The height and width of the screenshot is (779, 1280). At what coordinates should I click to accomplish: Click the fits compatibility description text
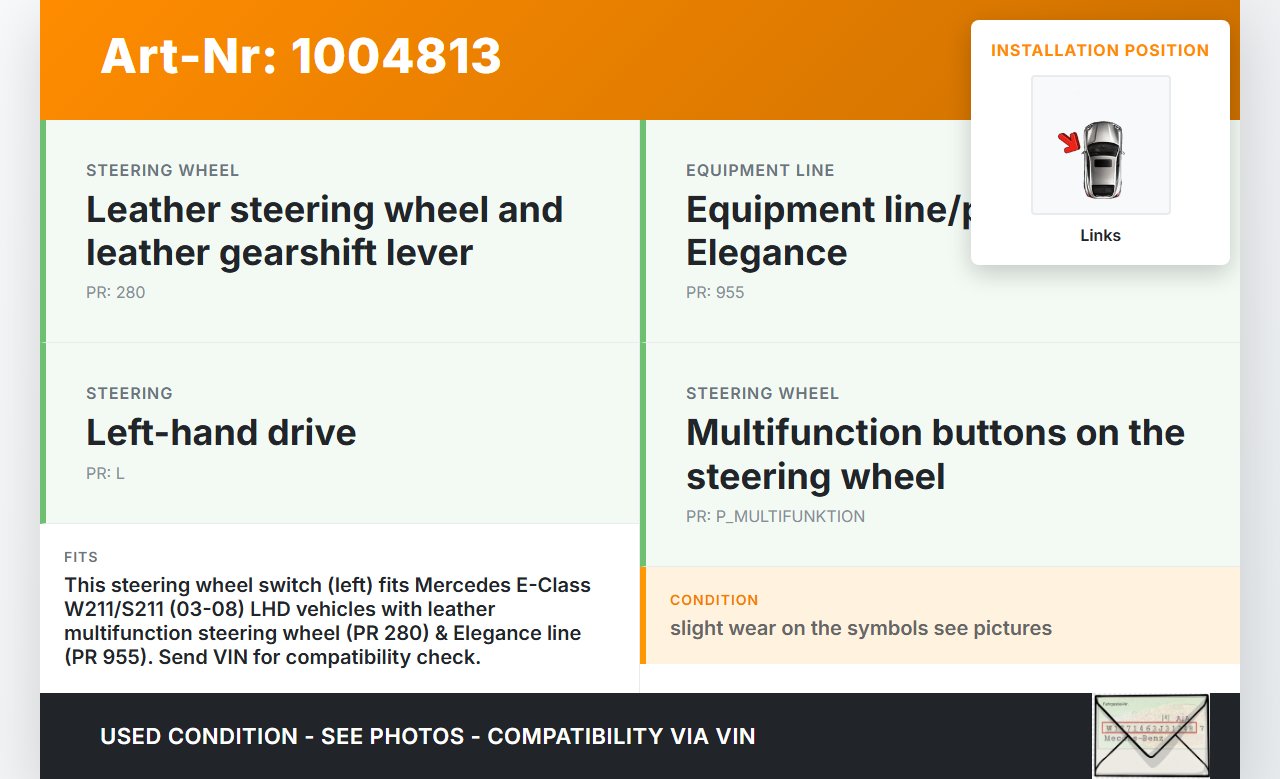[327, 621]
